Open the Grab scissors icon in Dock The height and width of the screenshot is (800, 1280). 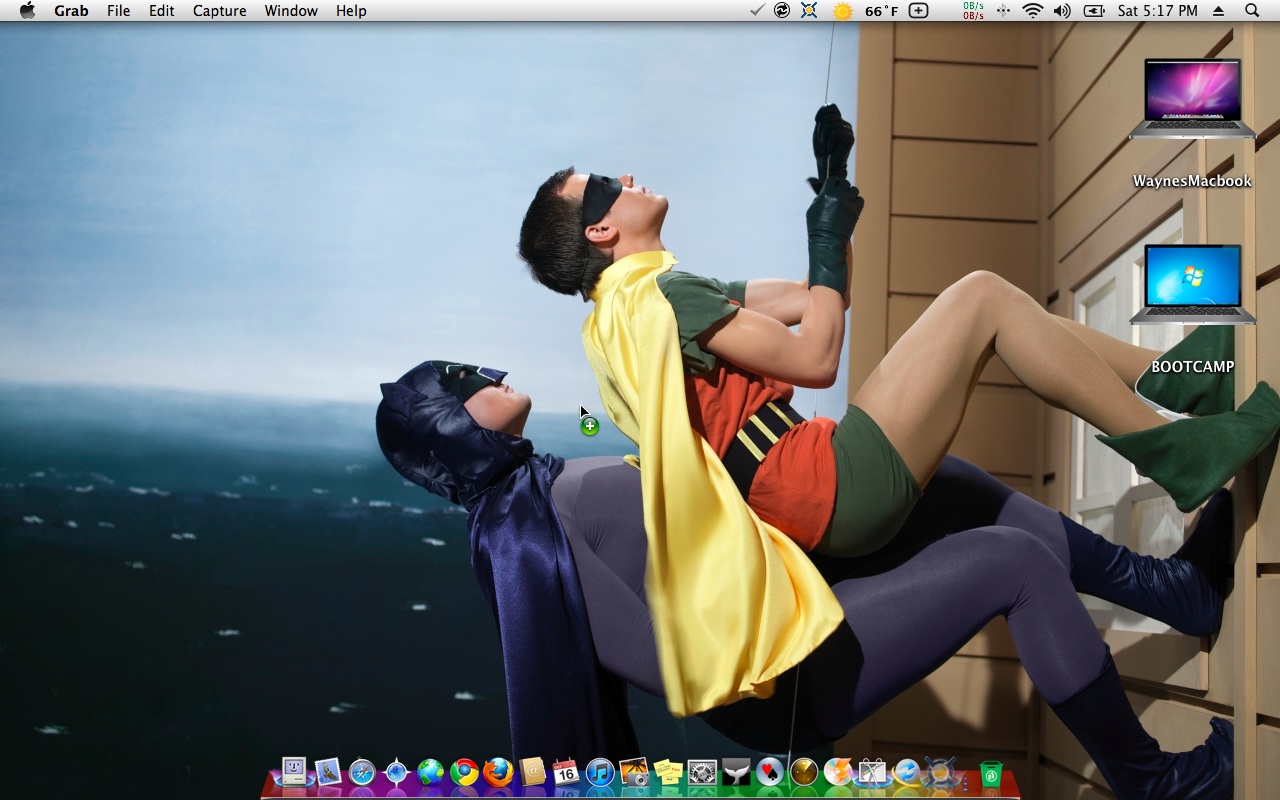click(x=872, y=772)
